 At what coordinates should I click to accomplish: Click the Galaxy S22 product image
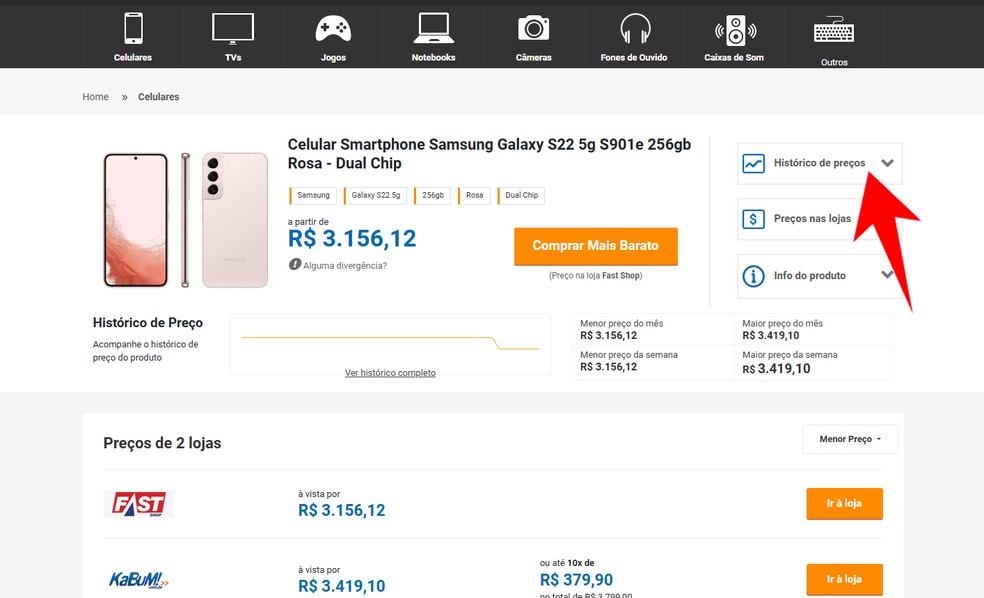coord(185,219)
